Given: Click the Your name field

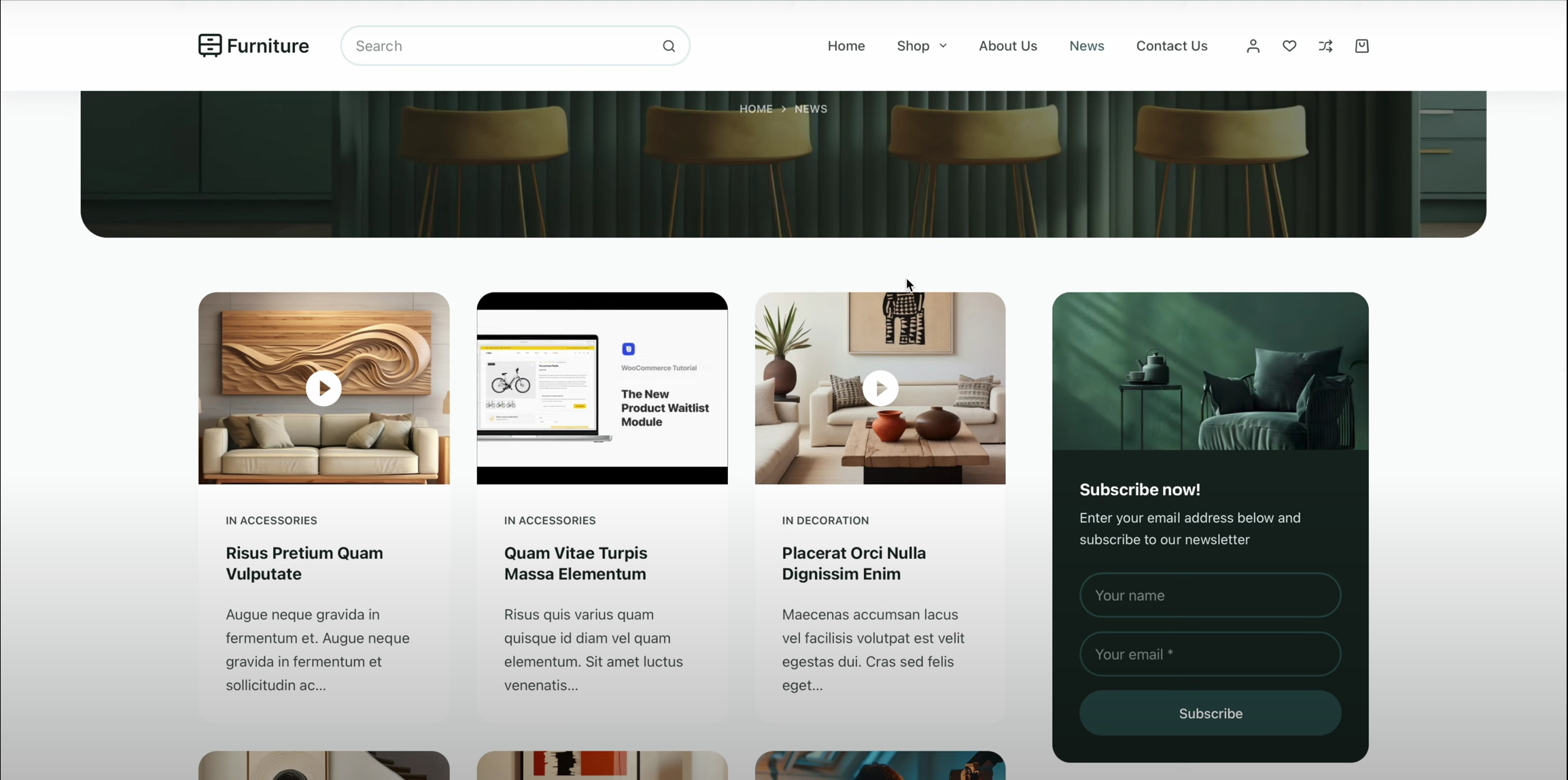Looking at the screenshot, I should pyautogui.click(x=1209, y=595).
